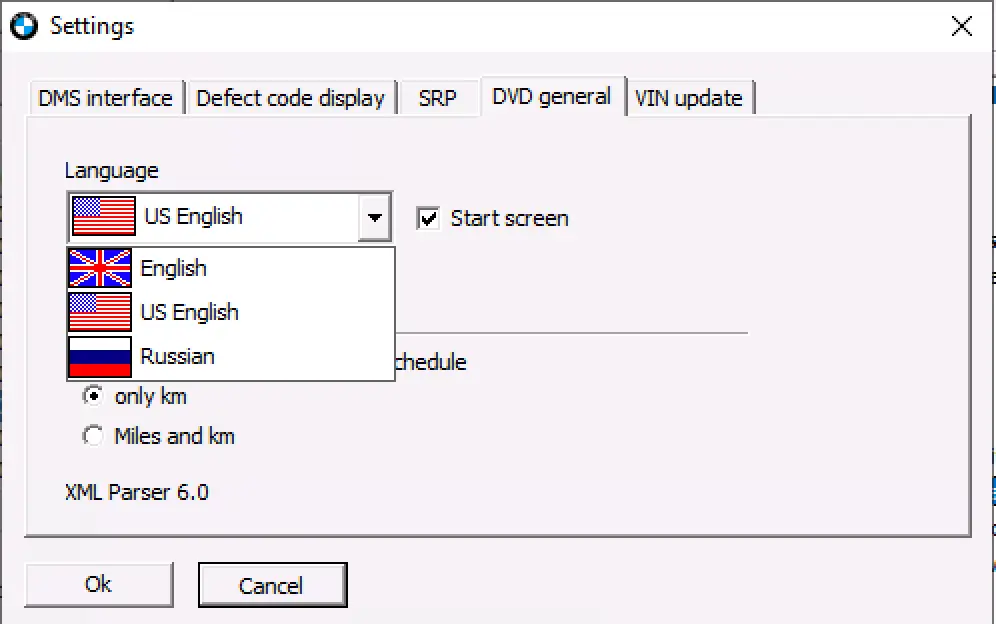Switch to the DMS interface tab

coord(105,98)
